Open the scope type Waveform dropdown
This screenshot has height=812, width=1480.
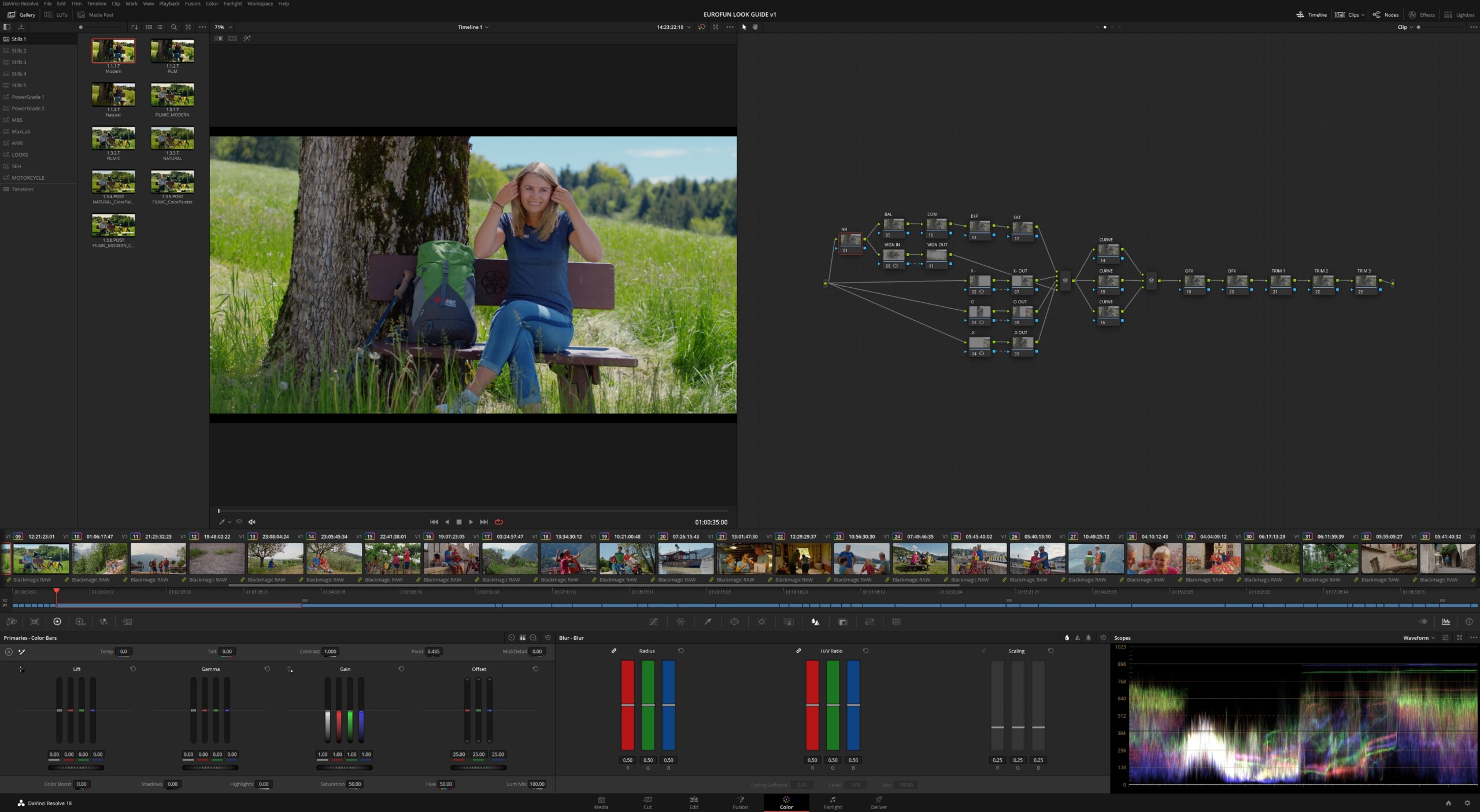click(1419, 638)
